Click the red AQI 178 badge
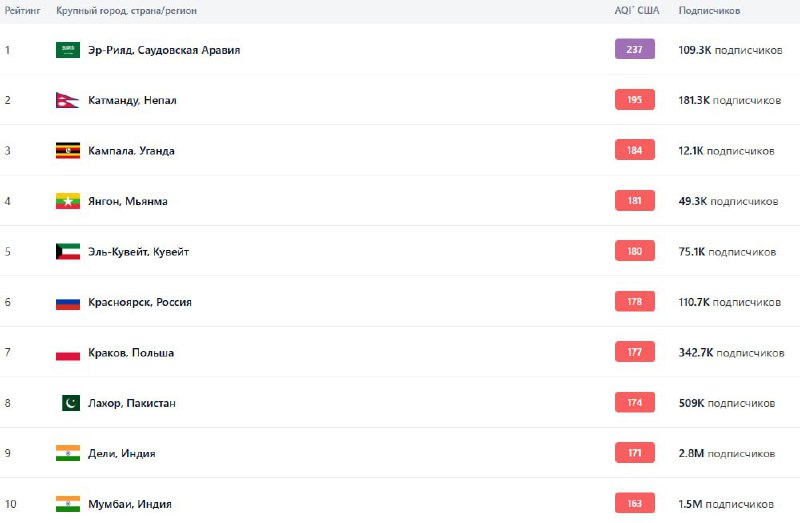 [x=635, y=301]
